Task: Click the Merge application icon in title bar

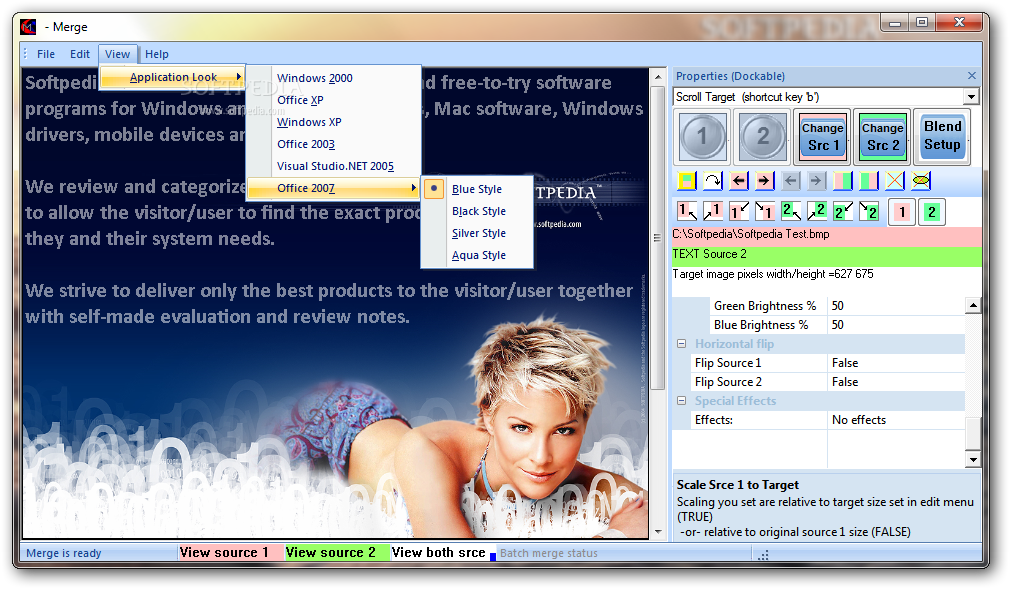Action: coord(28,27)
